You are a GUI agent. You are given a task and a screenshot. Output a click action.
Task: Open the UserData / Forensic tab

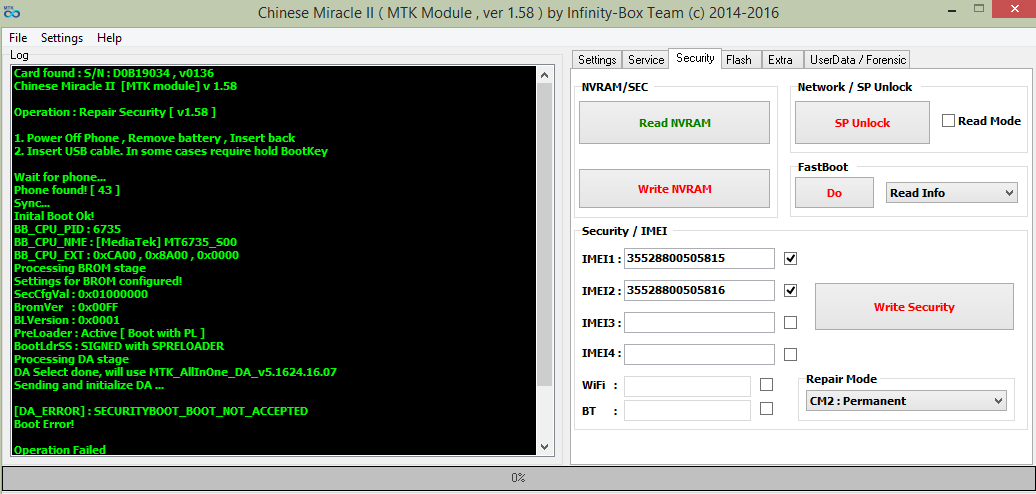pyautogui.click(x=858, y=59)
